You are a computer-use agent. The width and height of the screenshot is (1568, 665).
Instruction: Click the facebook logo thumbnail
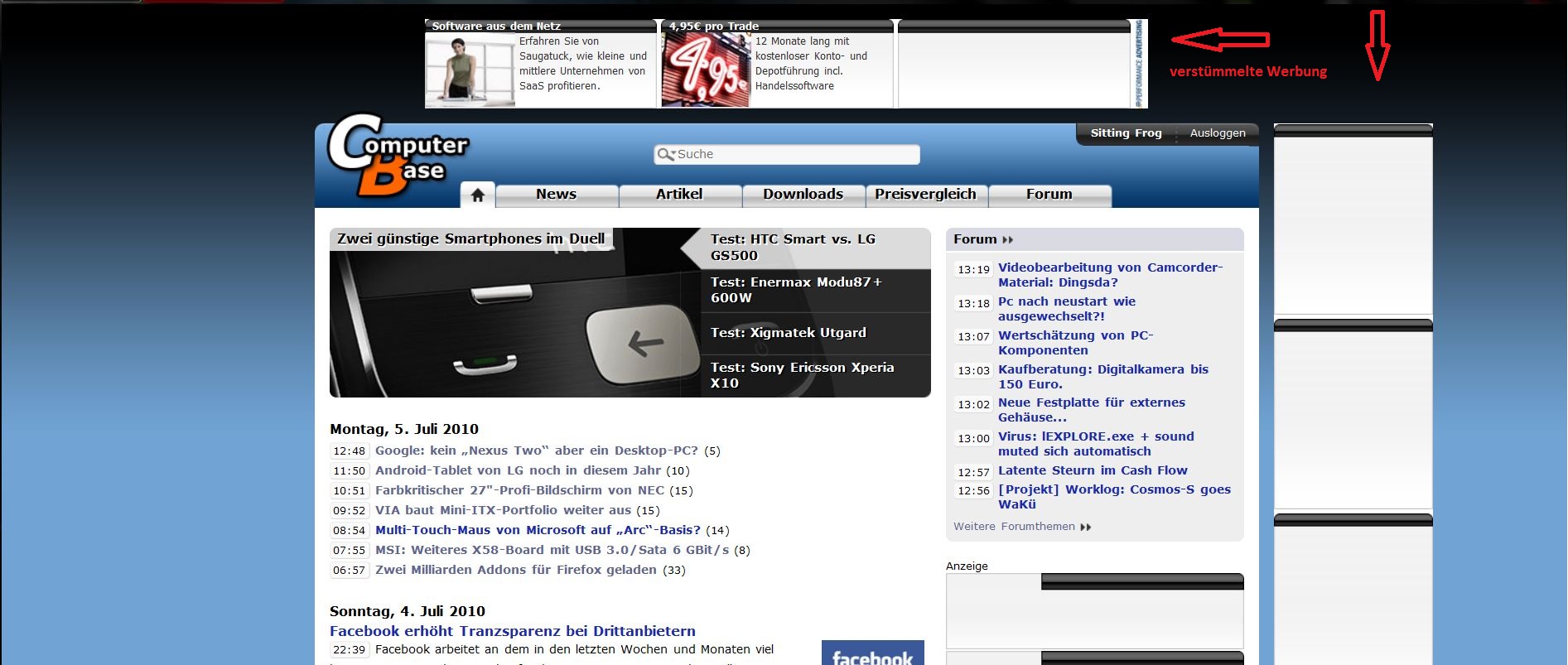point(873,653)
